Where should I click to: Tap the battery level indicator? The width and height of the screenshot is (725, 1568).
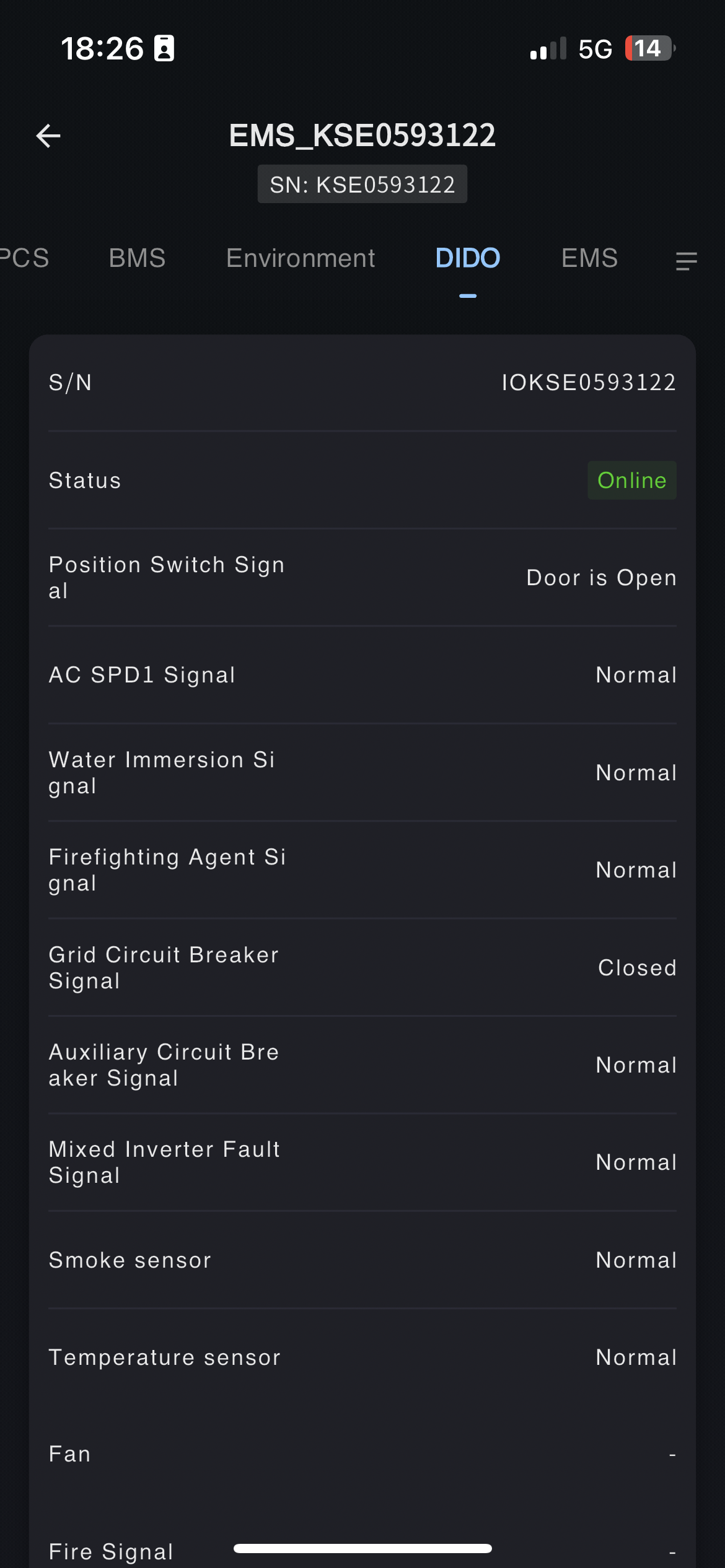[x=649, y=48]
